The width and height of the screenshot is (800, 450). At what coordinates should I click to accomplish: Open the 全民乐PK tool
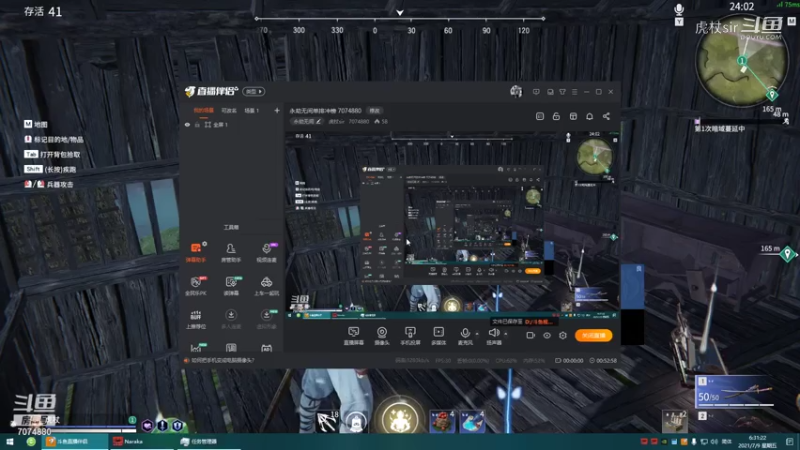coord(196,286)
